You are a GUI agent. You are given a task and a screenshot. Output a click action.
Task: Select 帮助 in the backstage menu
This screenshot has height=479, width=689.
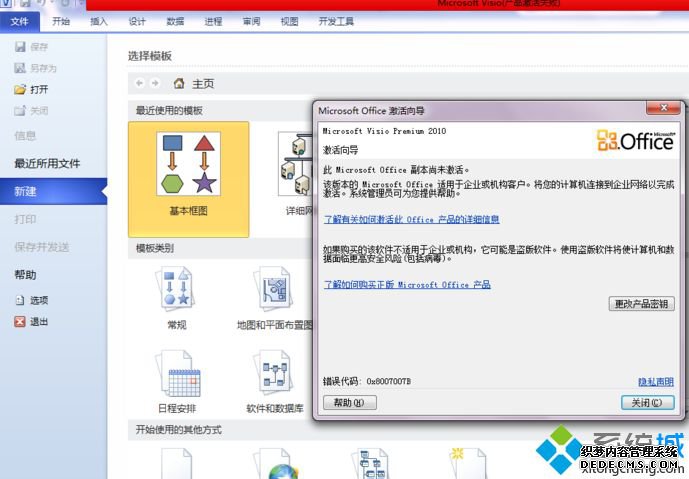click(x=25, y=275)
